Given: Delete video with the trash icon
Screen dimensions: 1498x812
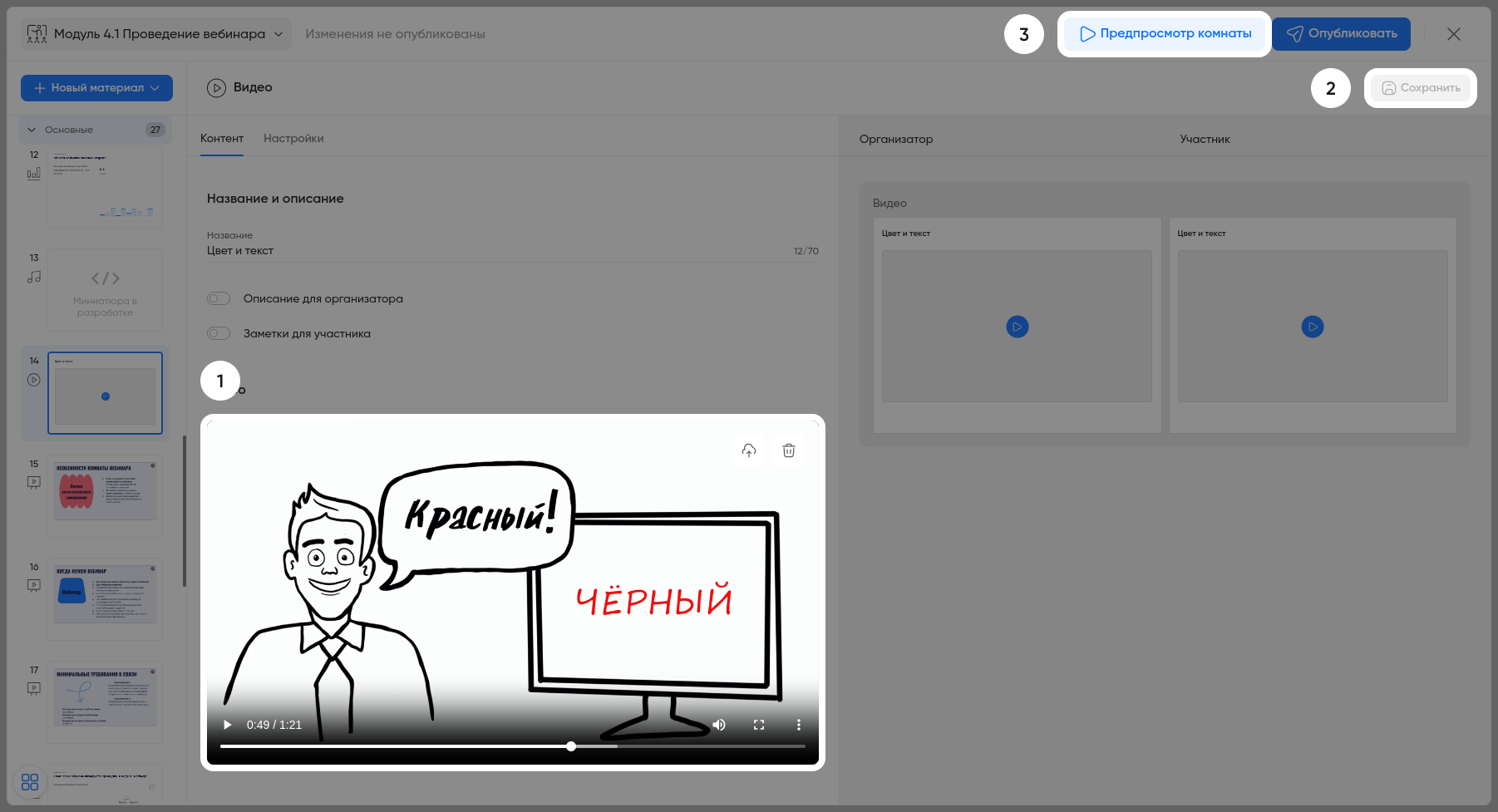Looking at the screenshot, I should tap(789, 450).
